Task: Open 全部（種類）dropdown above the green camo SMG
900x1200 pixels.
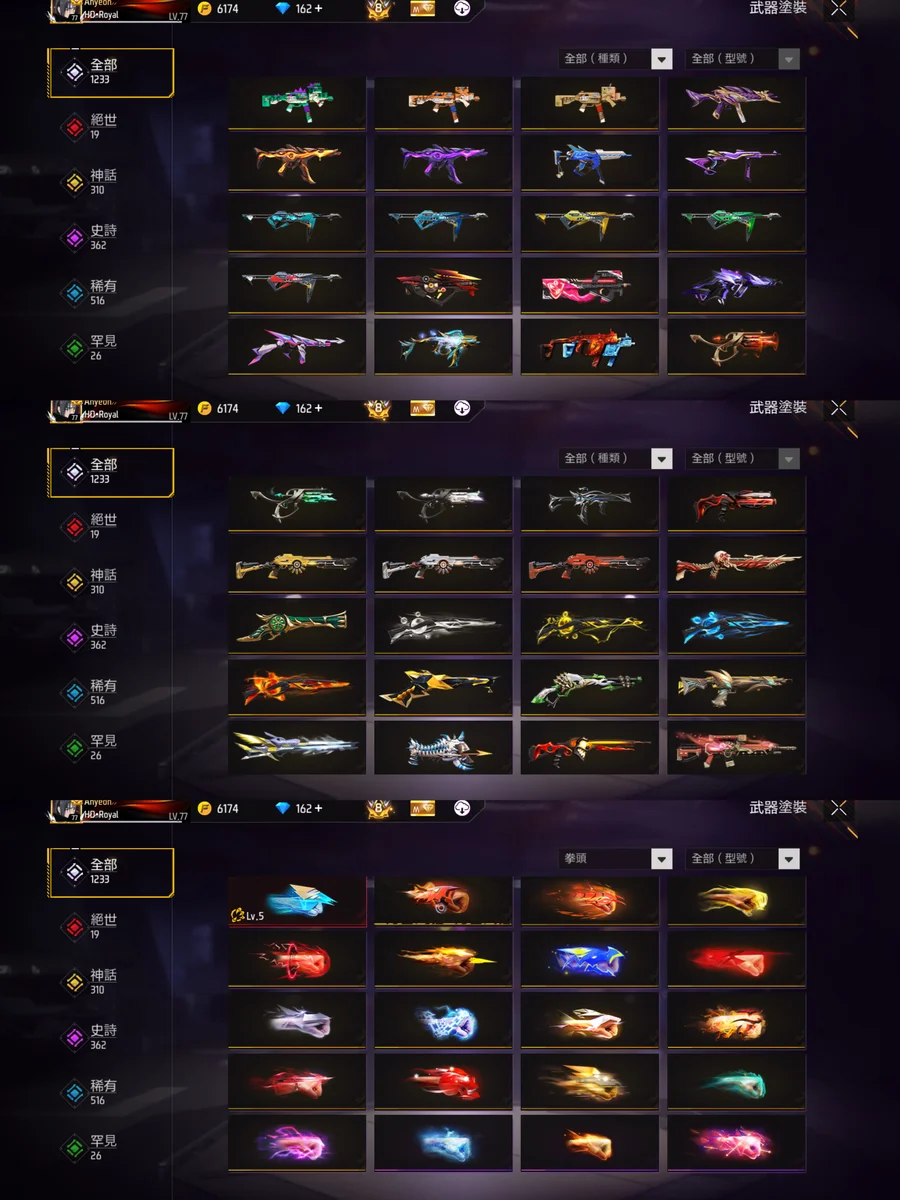Action: 616,59
